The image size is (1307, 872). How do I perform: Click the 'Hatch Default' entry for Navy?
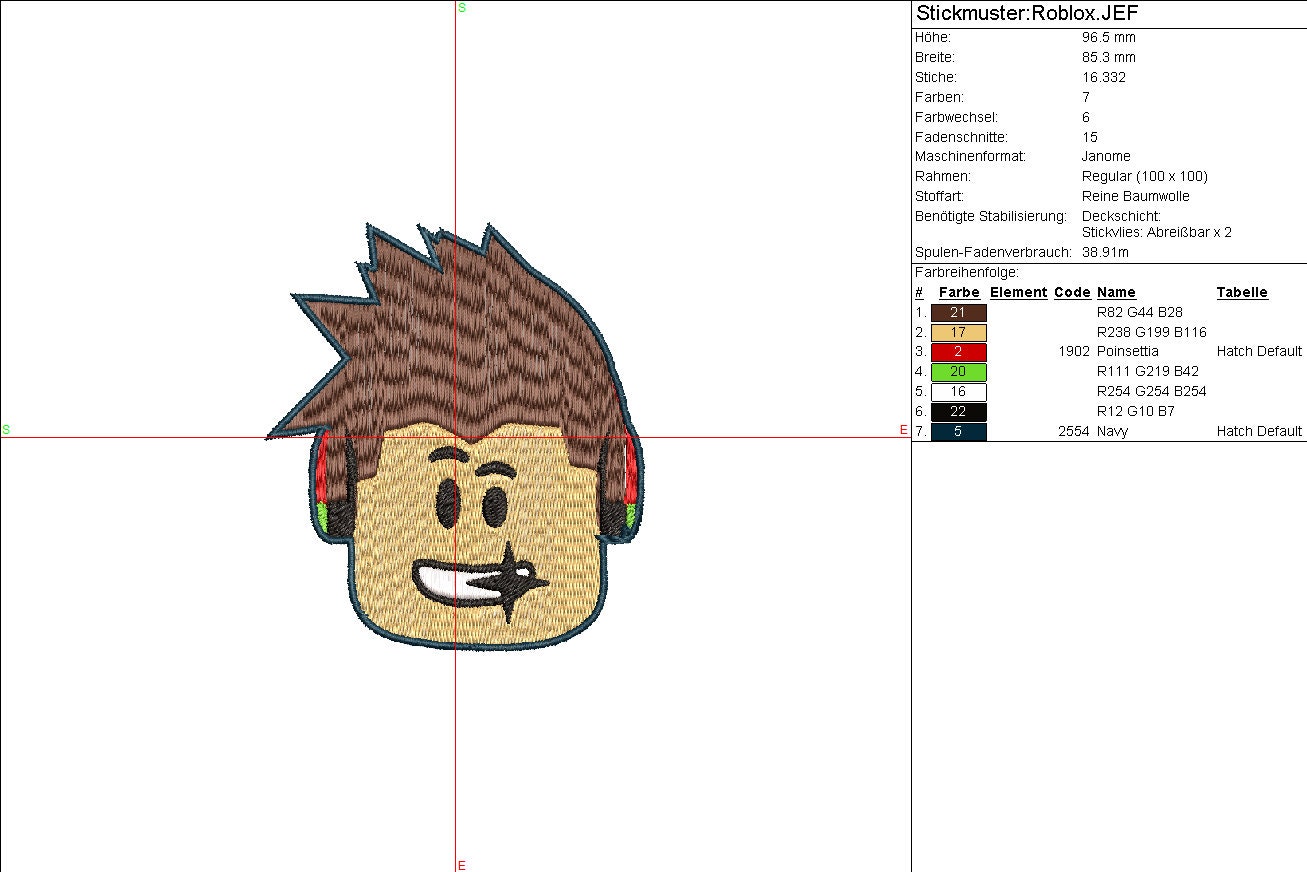tap(1259, 432)
